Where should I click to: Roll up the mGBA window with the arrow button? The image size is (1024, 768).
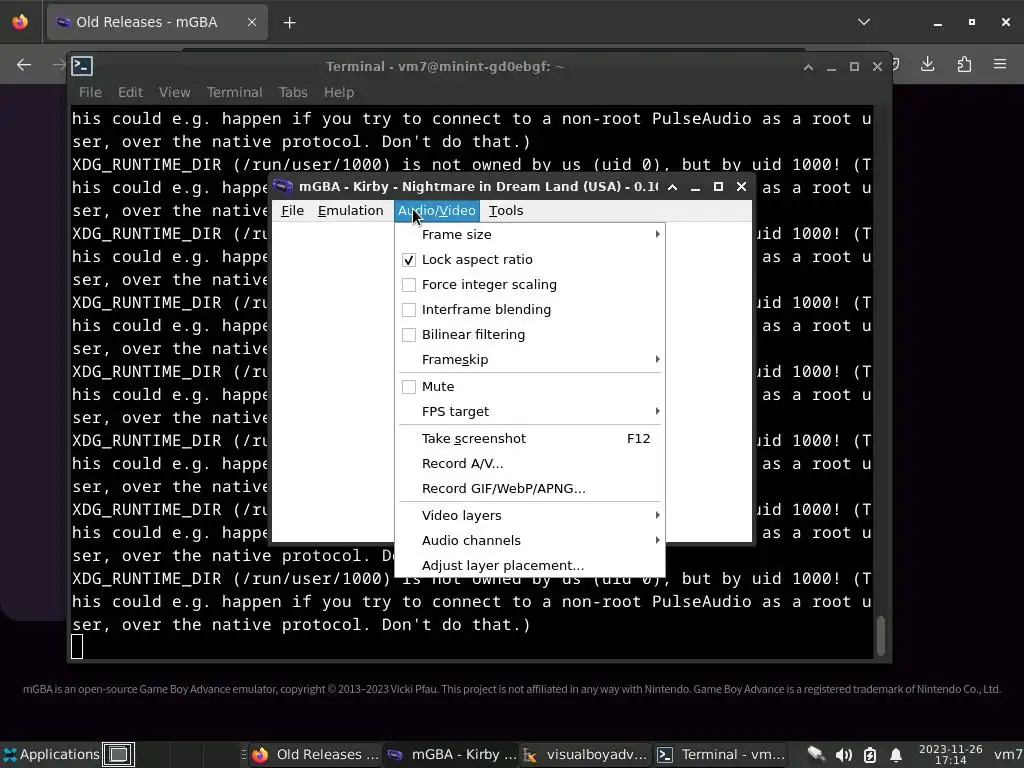click(672, 187)
